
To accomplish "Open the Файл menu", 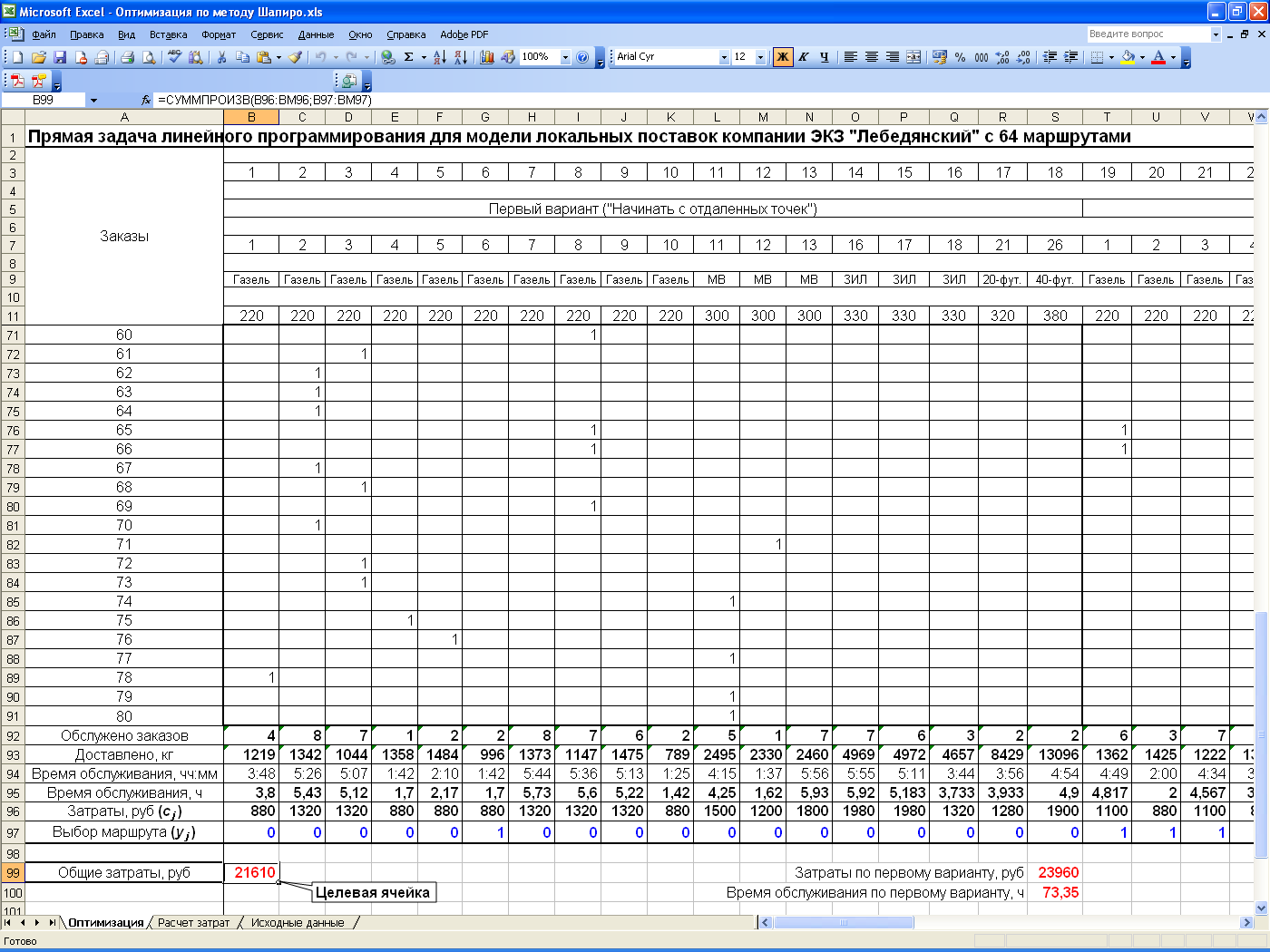I will click(44, 34).
